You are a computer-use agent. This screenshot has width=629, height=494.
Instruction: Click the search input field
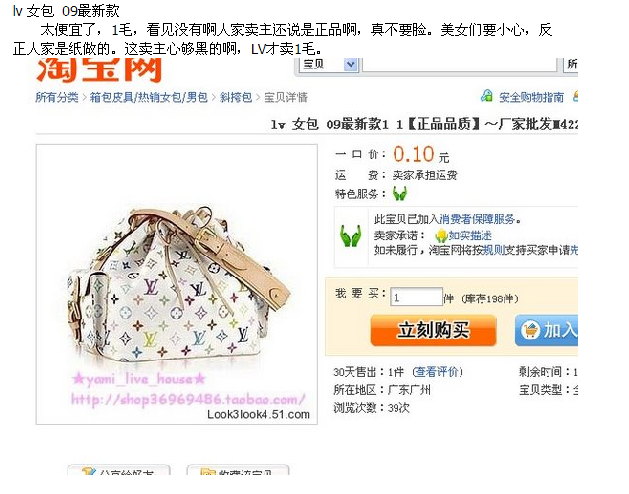[460, 64]
